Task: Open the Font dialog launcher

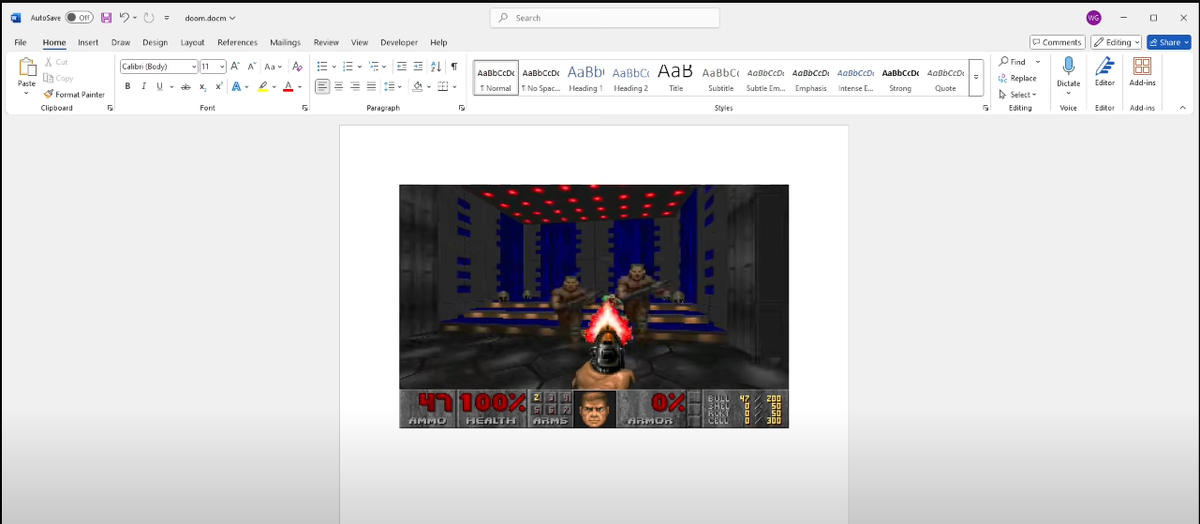Action: 304,107
